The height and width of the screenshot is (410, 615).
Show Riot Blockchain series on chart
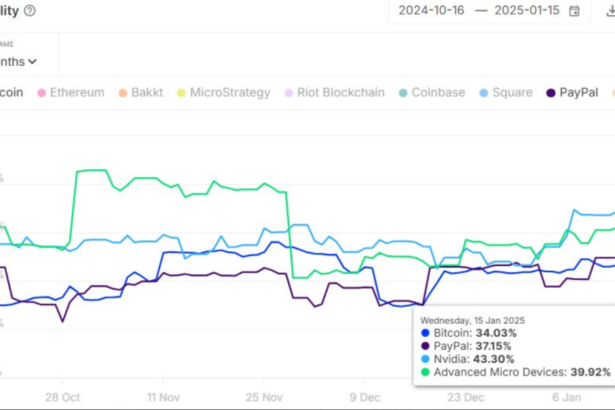(339, 92)
